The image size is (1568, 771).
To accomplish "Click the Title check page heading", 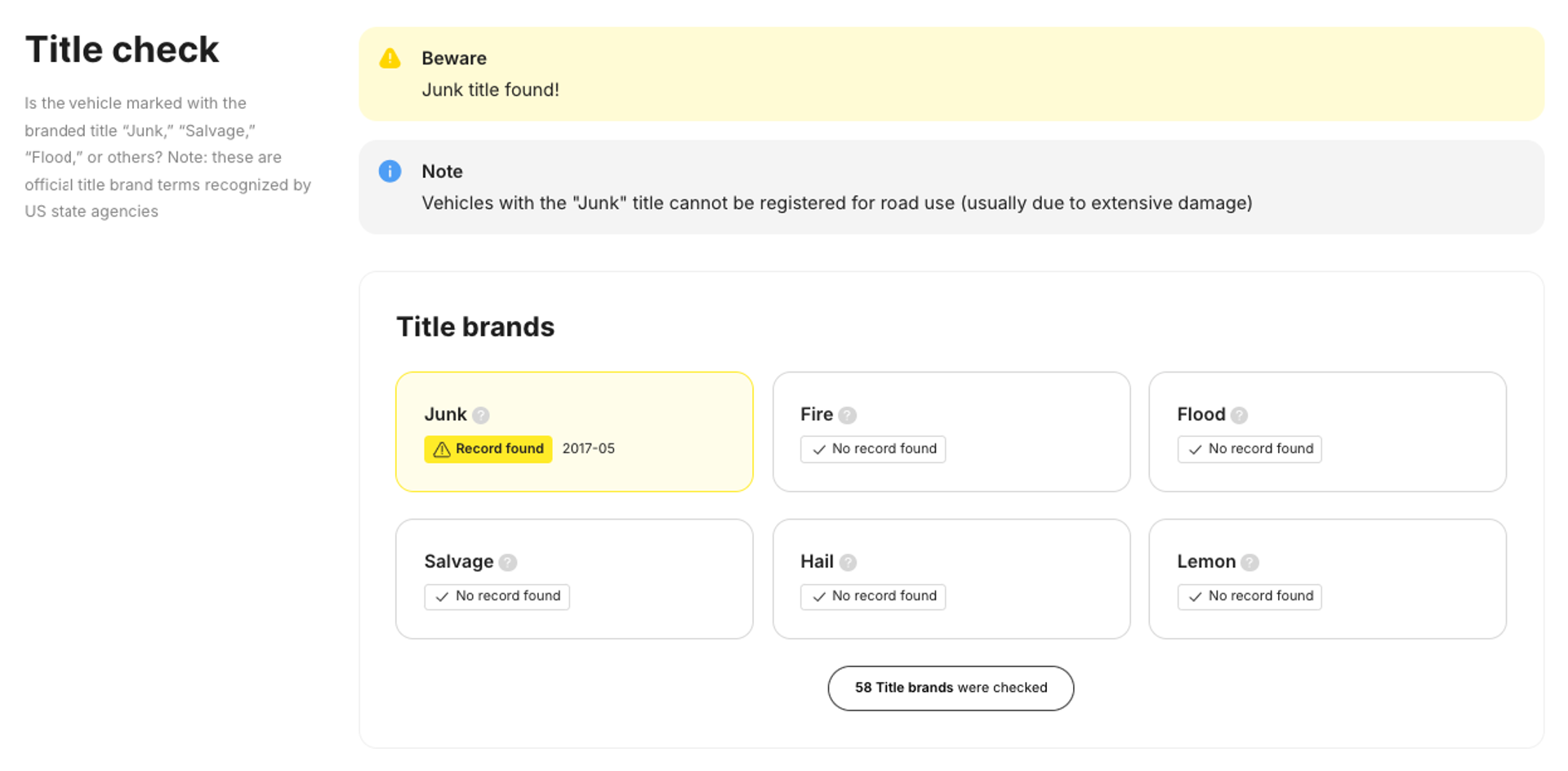I will click(x=122, y=50).
